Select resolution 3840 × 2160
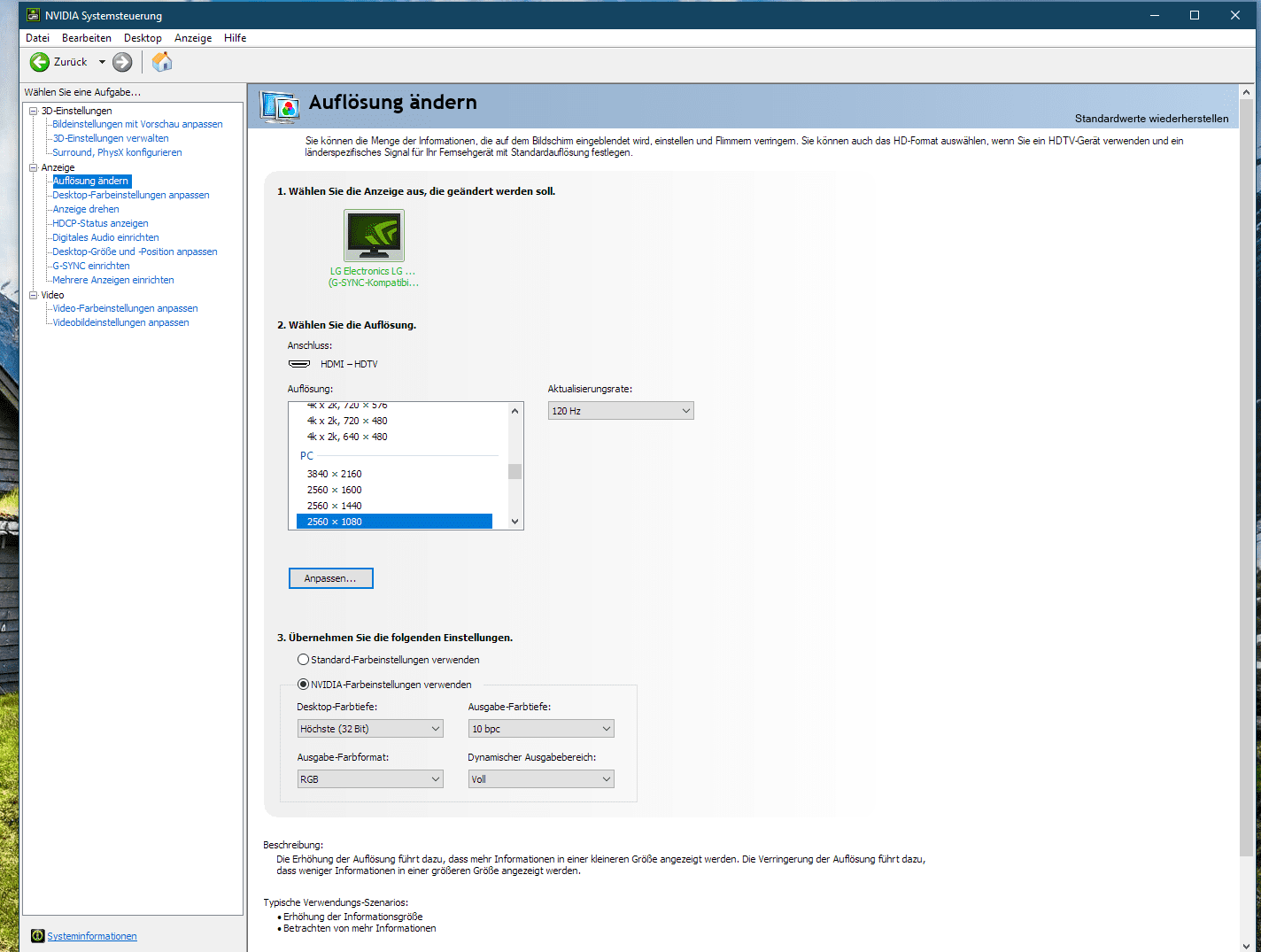Screen dimensions: 1261x952 tap(335, 474)
